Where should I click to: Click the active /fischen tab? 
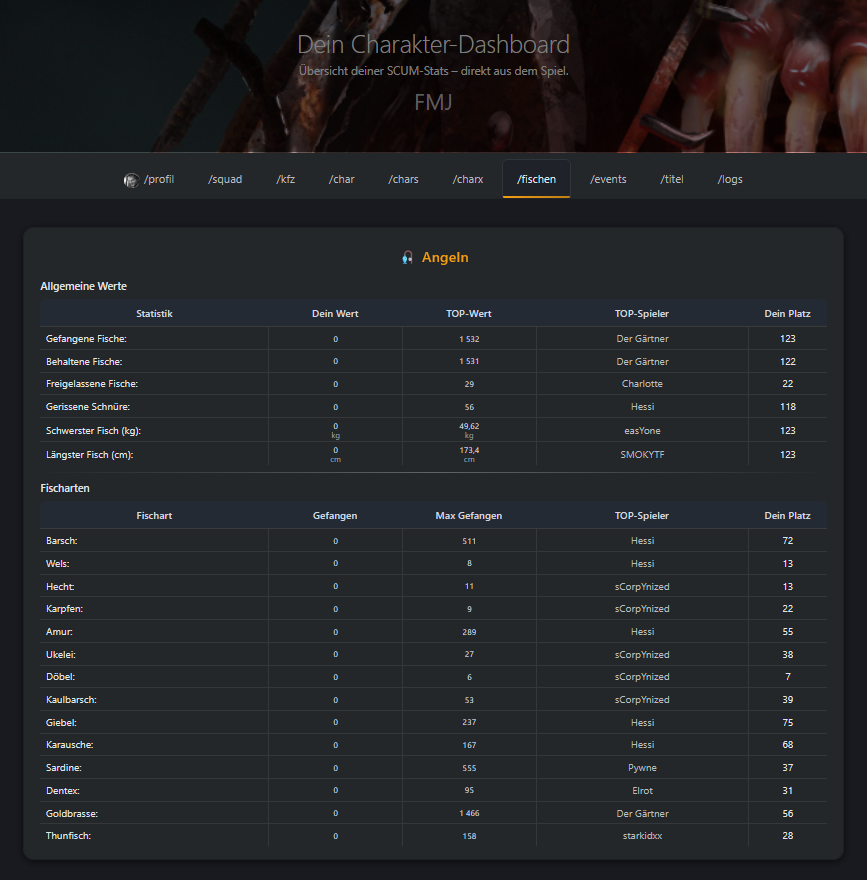(x=536, y=179)
